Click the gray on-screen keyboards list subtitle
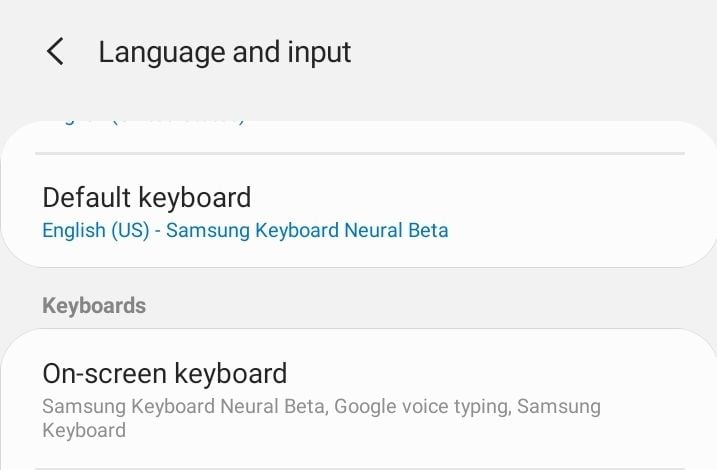This screenshot has height=470, width=717. [x=321, y=418]
